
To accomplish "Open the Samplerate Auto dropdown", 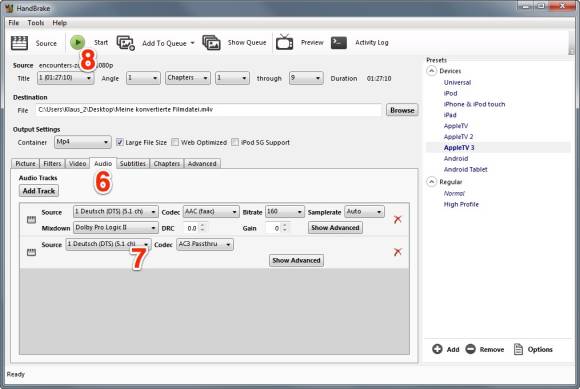I will coord(364,212).
